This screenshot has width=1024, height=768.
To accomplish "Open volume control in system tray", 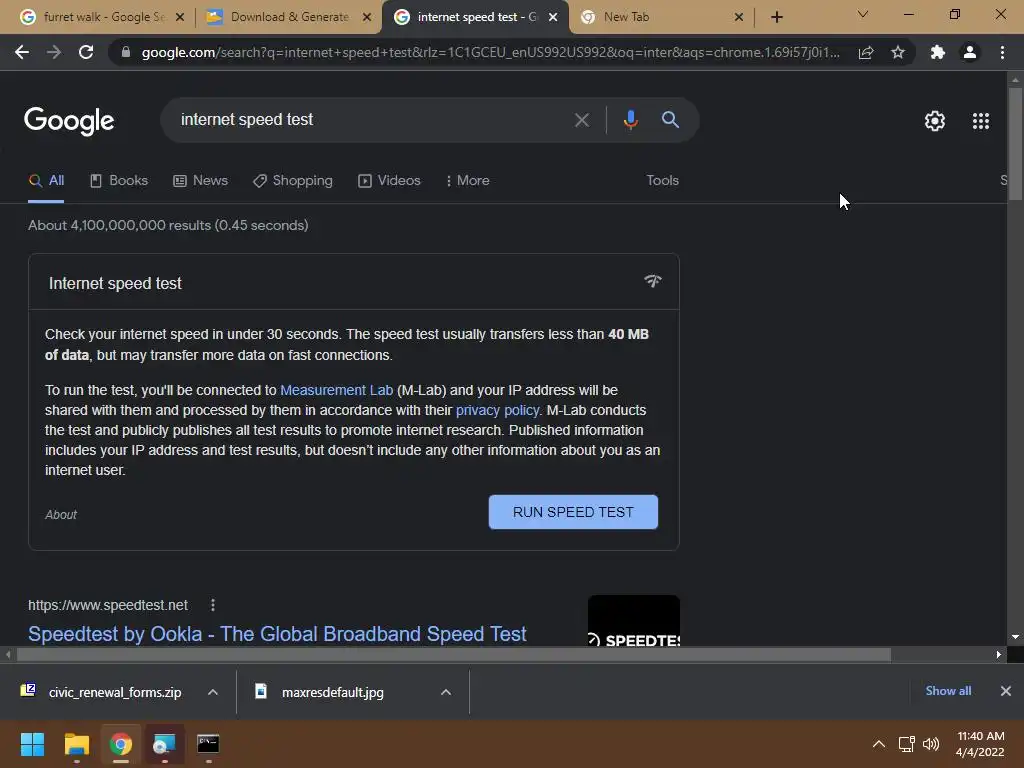I will (x=931, y=744).
